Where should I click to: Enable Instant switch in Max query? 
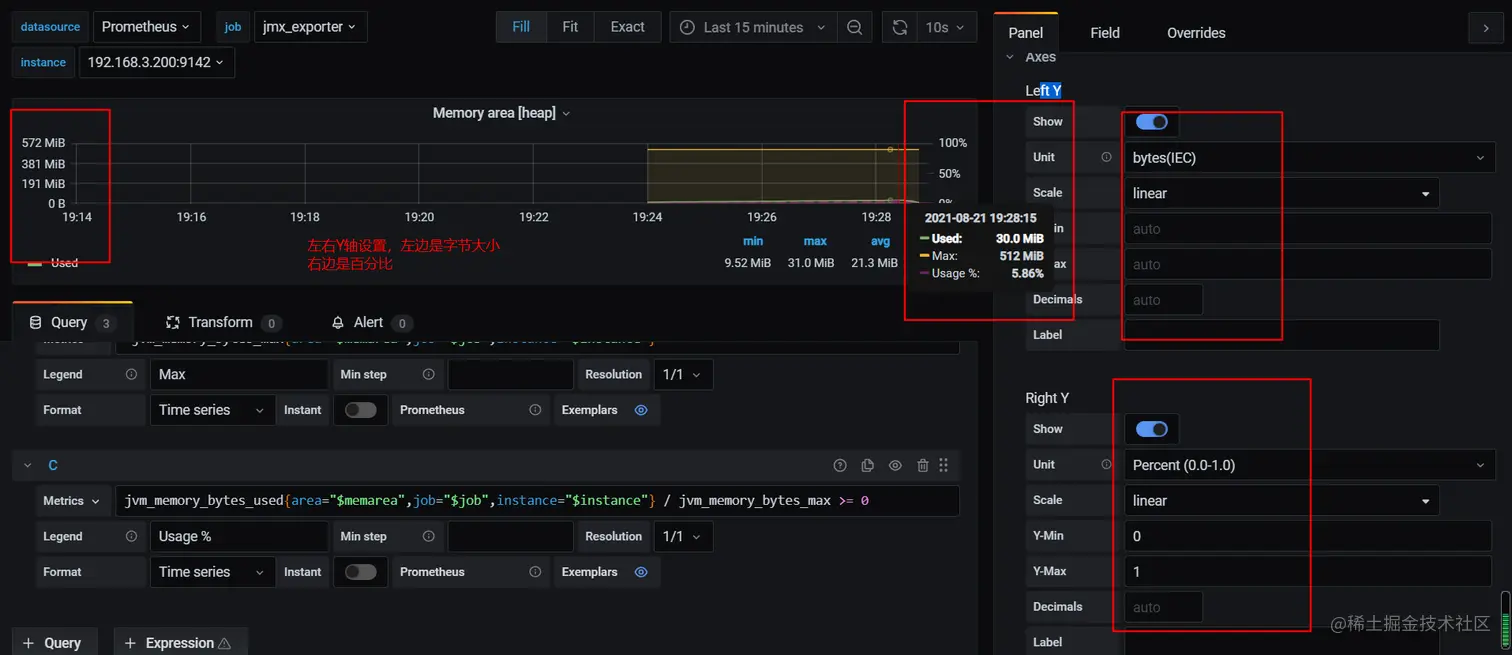(360, 410)
